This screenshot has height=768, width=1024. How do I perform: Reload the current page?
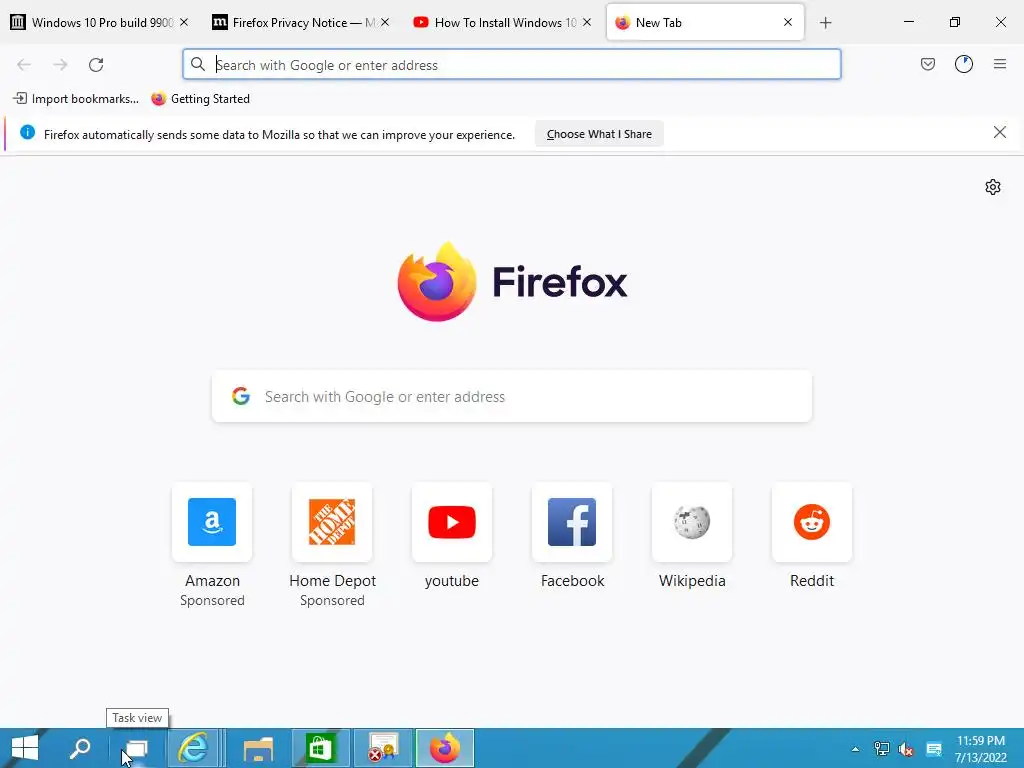[96, 65]
